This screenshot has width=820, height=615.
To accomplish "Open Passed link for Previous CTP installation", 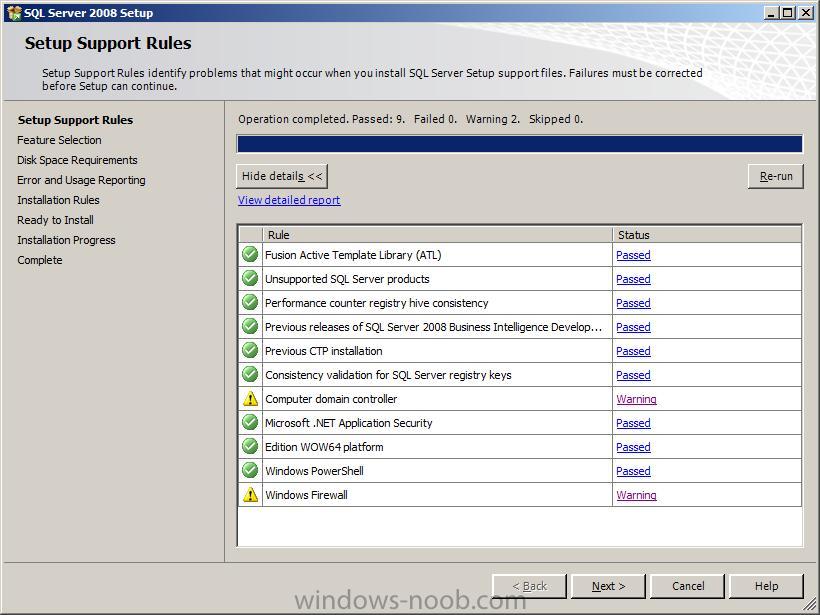I will (633, 351).
